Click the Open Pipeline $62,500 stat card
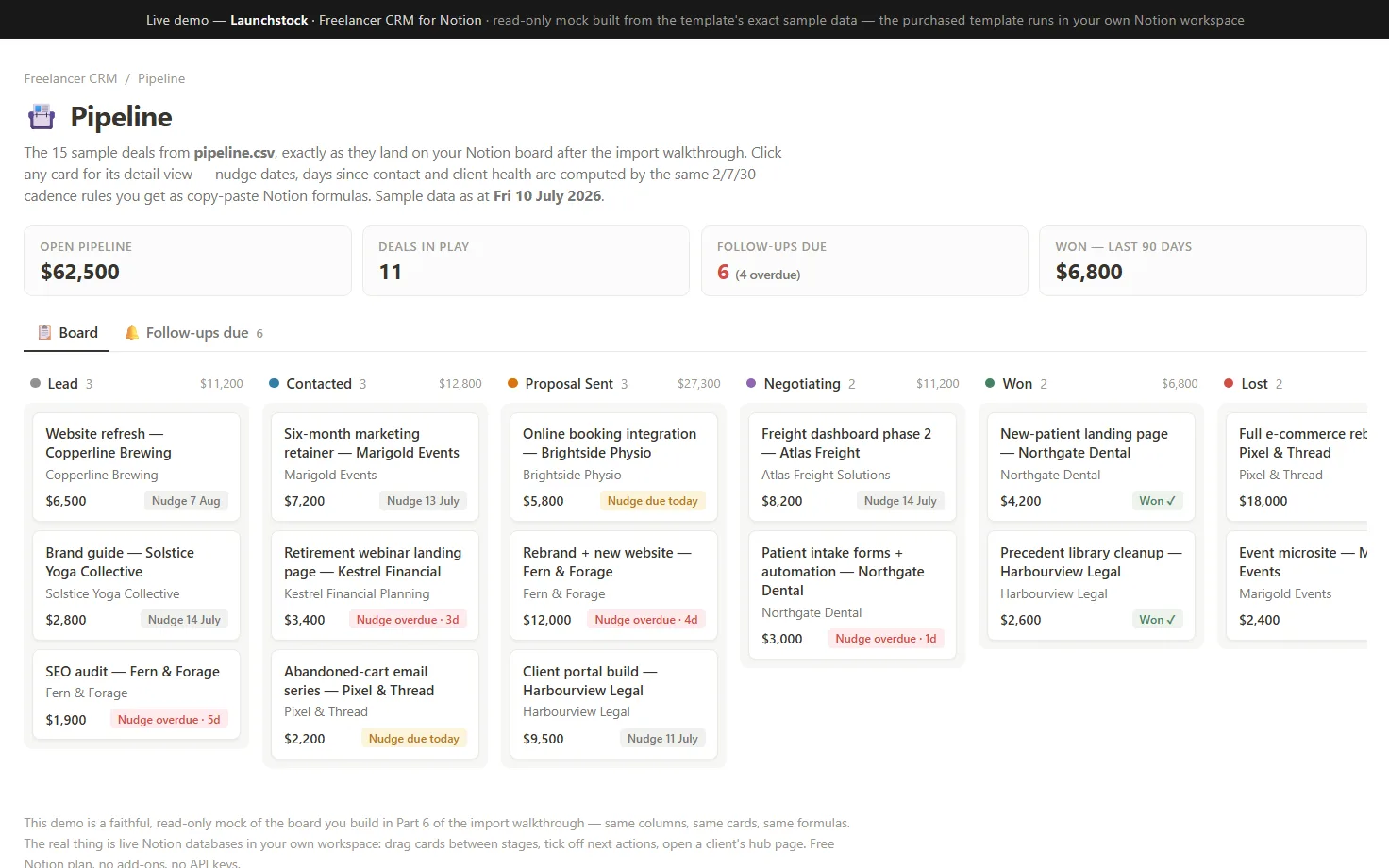This screenshot has height=868, width=1389. (x=188, y=260)
